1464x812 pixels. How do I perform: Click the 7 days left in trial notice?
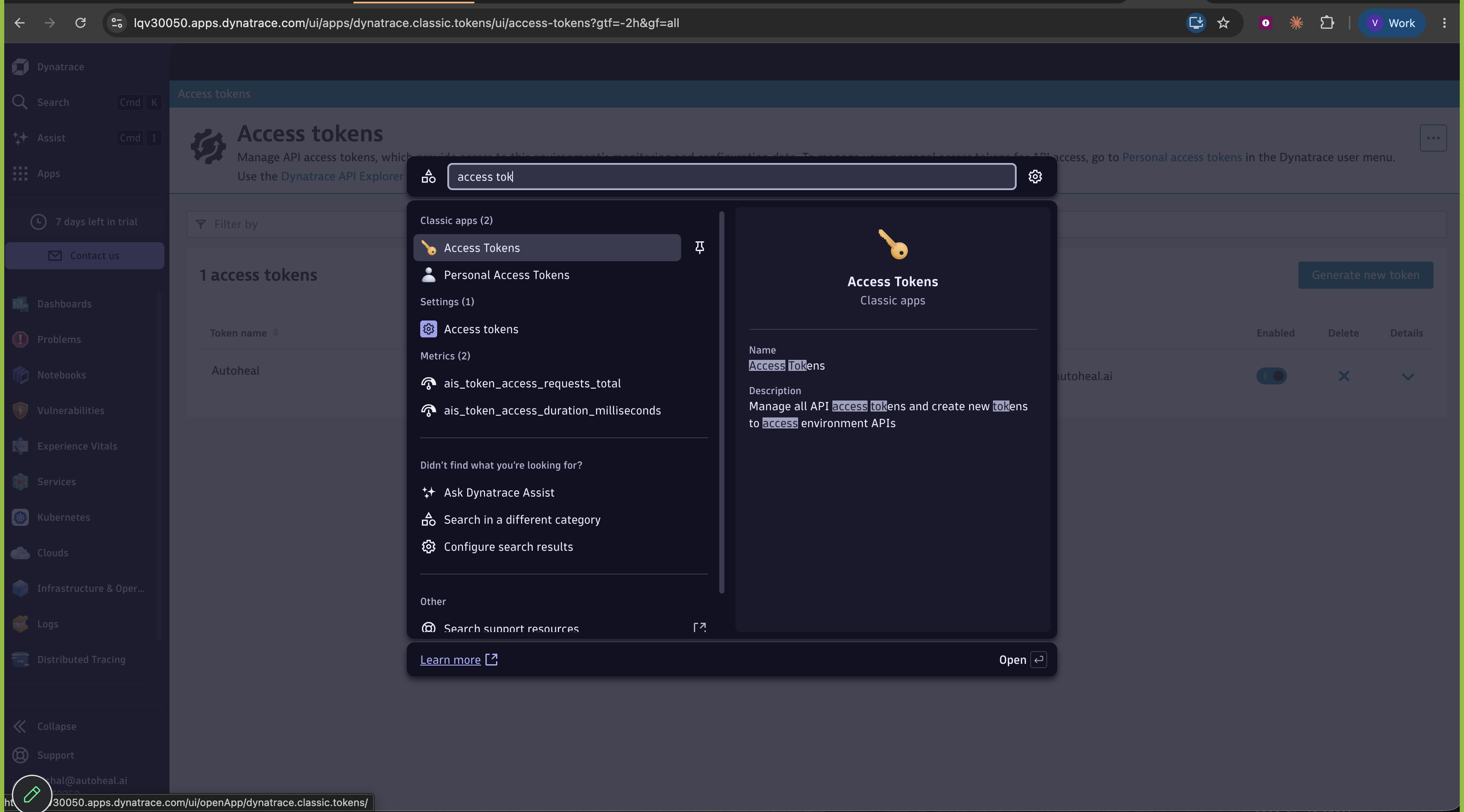point(84,222)
